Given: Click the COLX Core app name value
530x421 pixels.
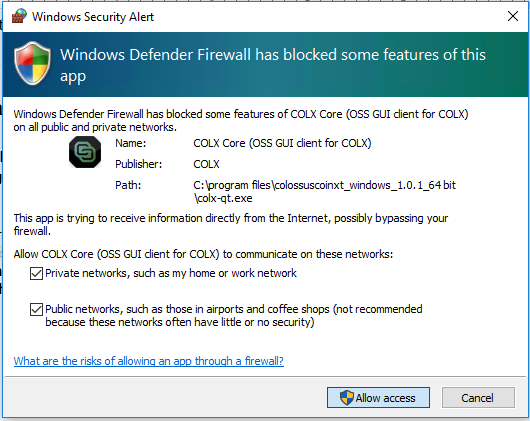Looking at the screenshot, I should coord(282,143).
